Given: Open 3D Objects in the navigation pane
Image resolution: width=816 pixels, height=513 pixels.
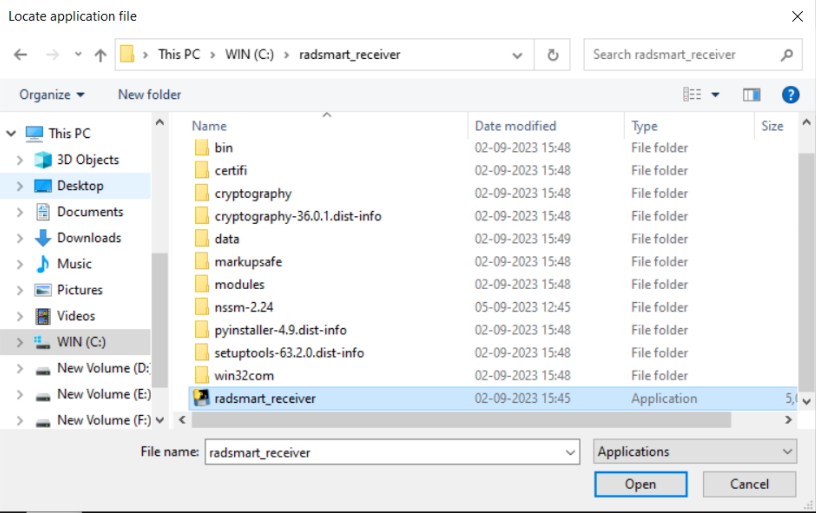Looking at the screenshot, I should [x=88, y=160].
